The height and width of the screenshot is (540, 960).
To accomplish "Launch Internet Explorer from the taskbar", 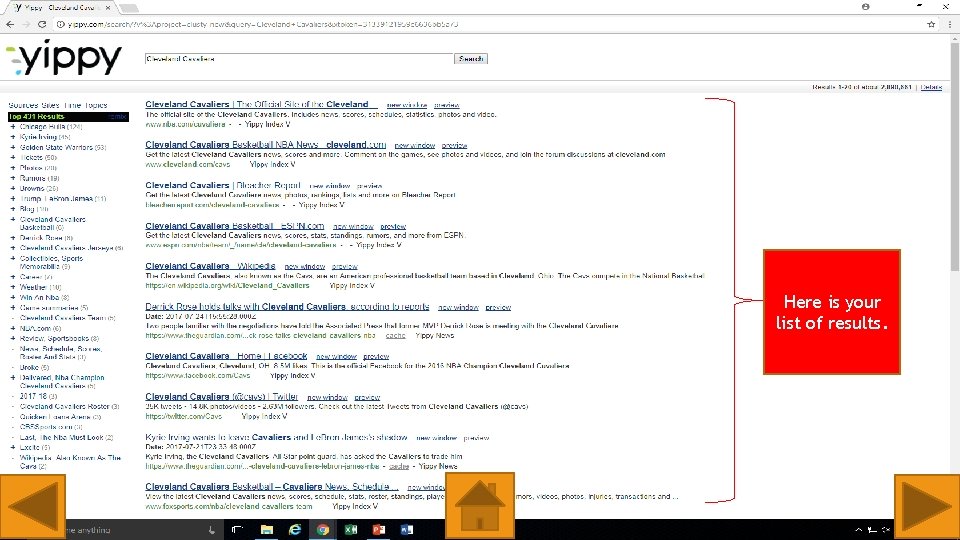I will [294, 530].
